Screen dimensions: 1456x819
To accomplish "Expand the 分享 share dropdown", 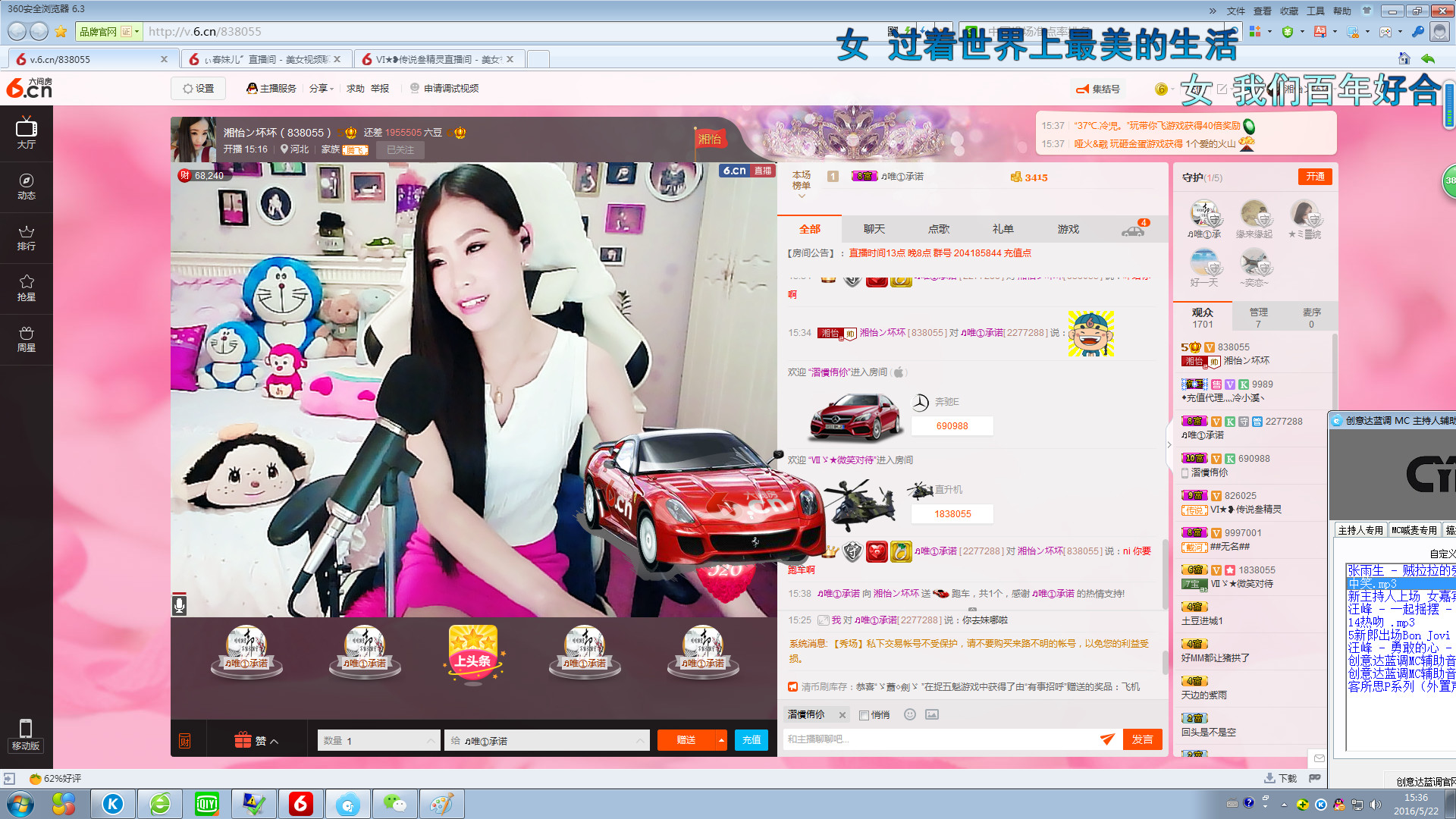I will 322,89.
